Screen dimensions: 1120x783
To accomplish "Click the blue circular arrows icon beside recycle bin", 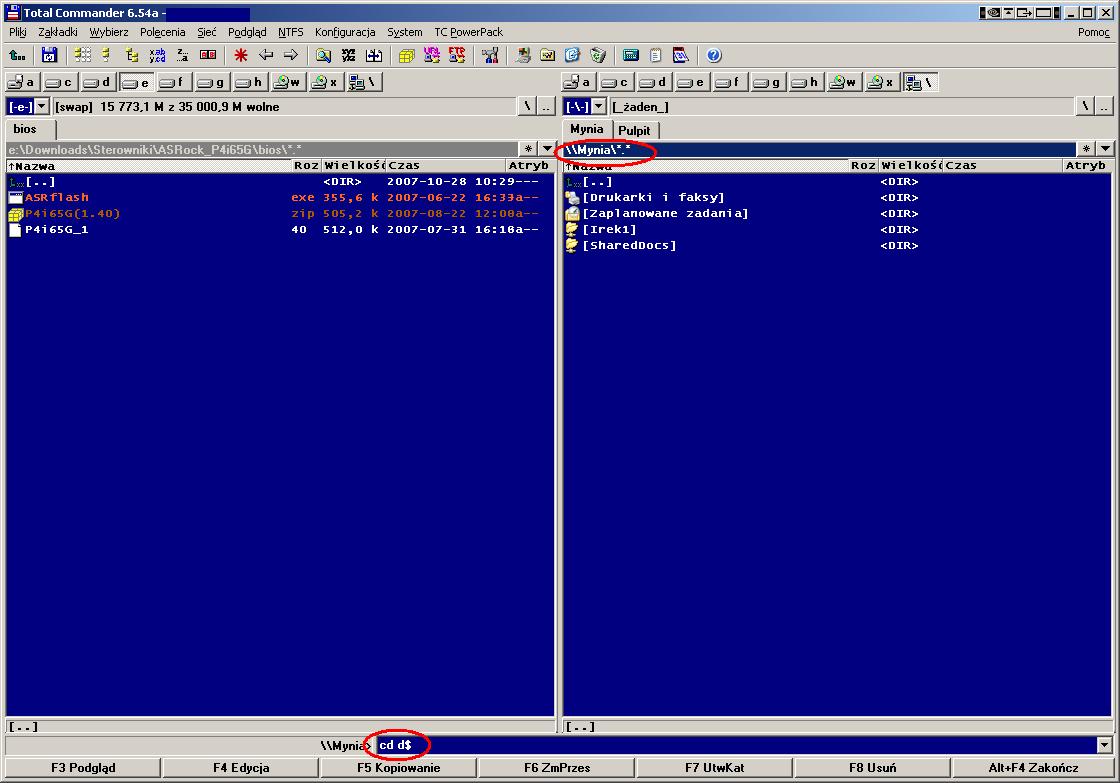I will [x=573, y=55].
